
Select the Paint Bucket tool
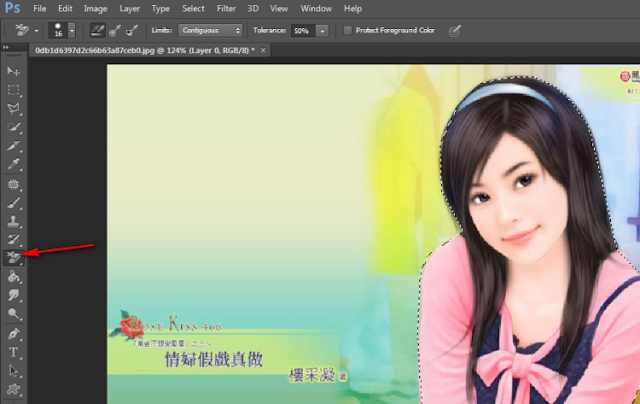13,277
